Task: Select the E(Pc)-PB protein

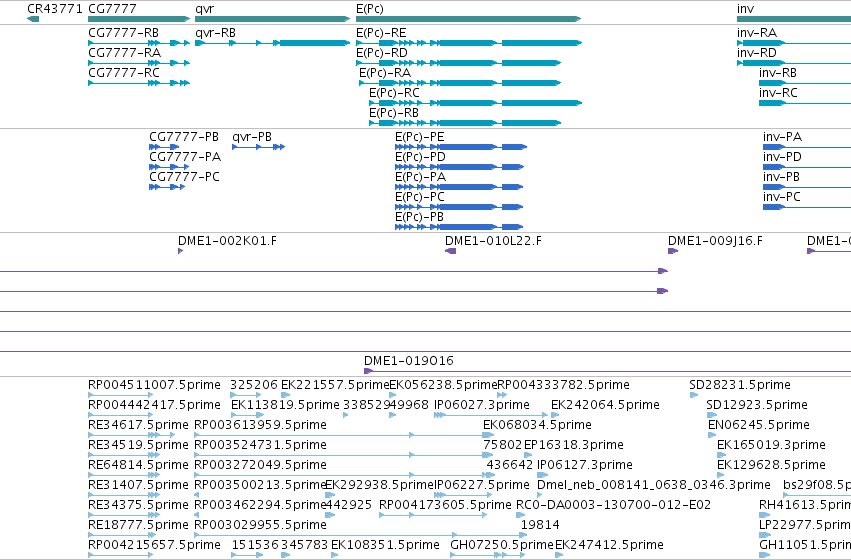Action: (x=459, y=227)
